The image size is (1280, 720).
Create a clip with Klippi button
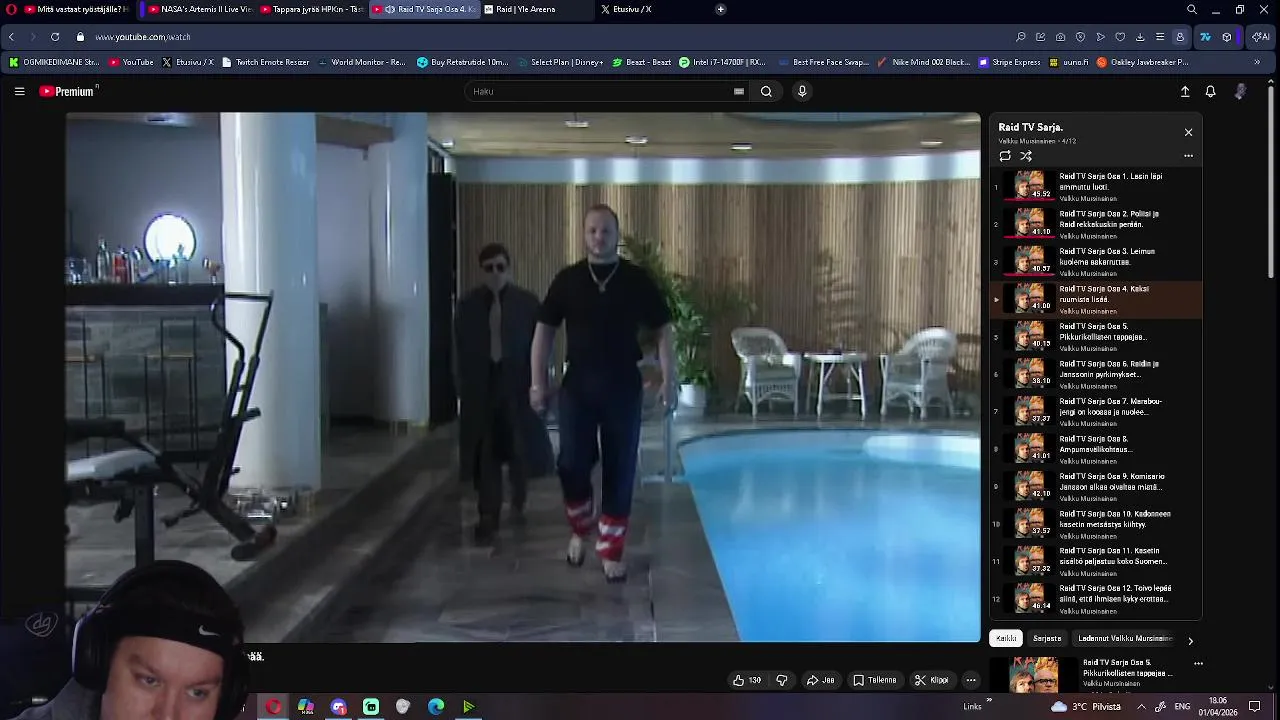931,680
